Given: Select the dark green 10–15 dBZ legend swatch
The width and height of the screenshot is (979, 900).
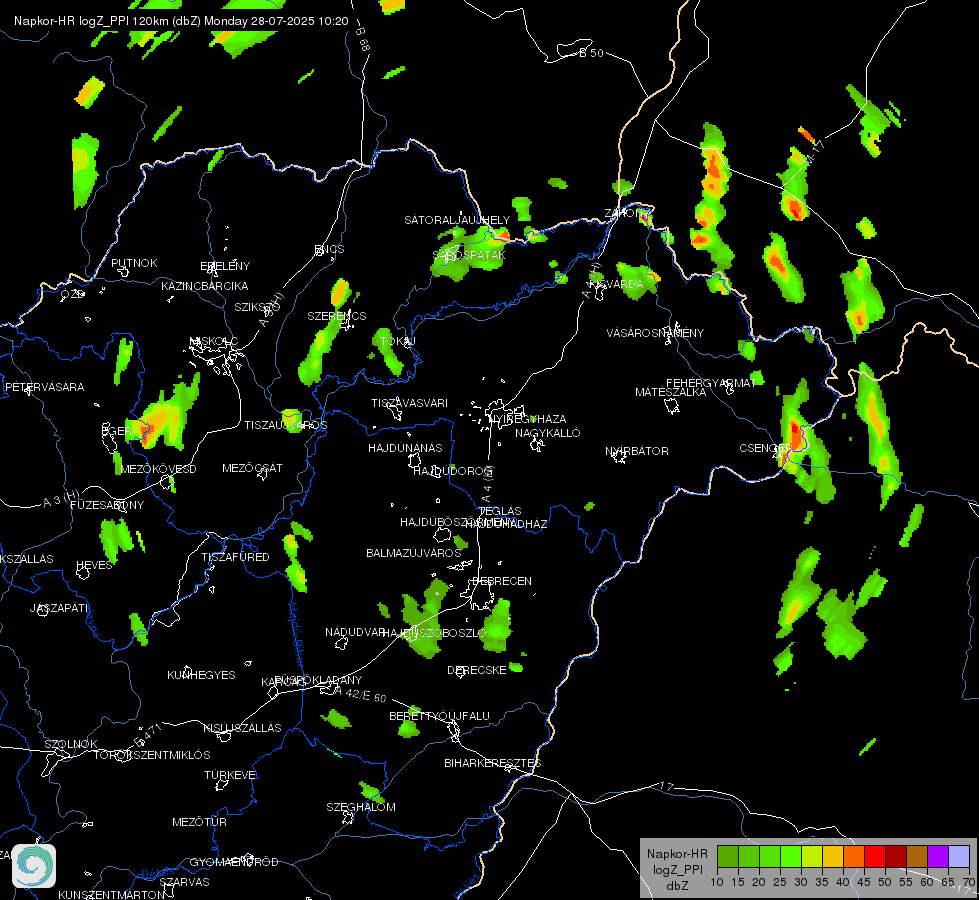Looking at the screenshot, I should point(727,857).
